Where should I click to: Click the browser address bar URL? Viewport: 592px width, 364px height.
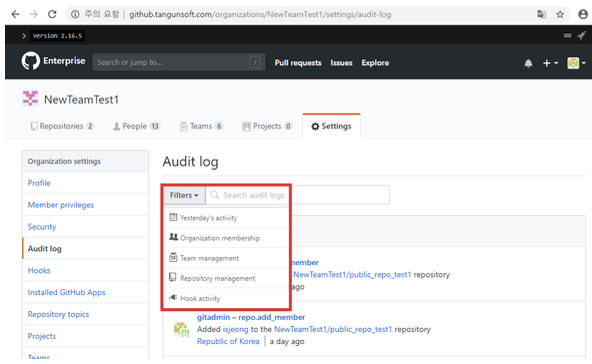click(x=260, y=14)
